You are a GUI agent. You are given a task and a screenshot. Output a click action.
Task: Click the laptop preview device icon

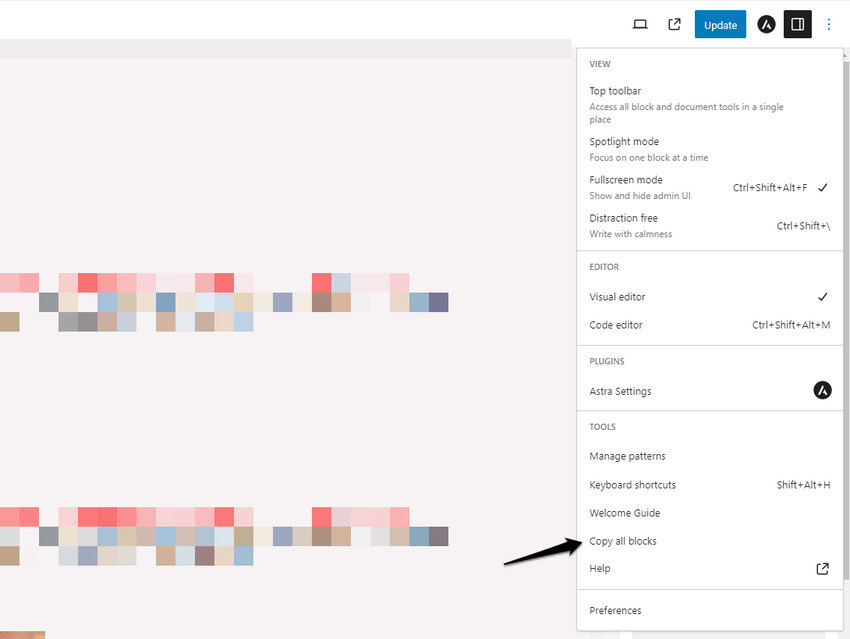pos(641,25)
